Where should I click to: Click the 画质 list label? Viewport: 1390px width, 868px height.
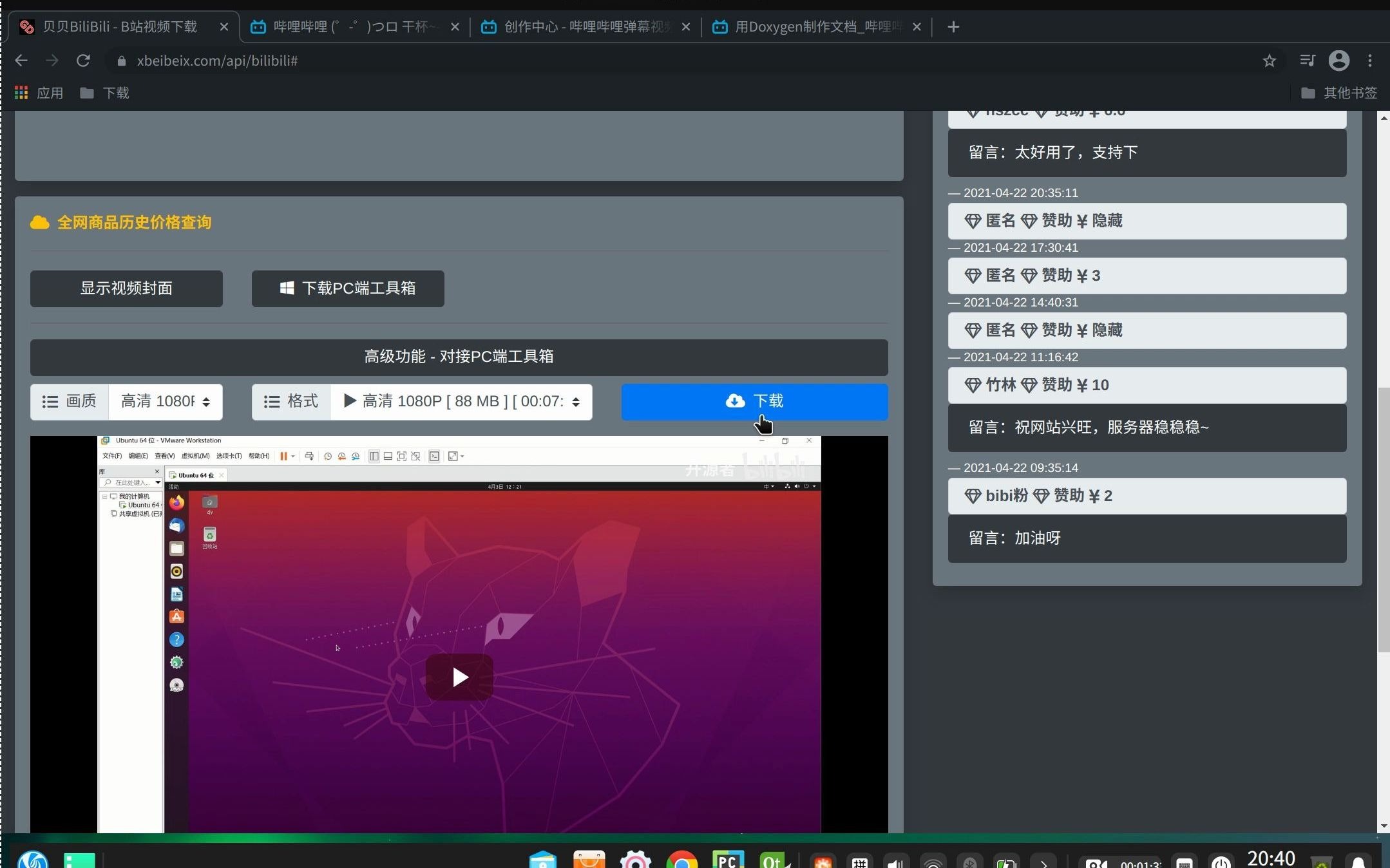(x=70, y=402)
